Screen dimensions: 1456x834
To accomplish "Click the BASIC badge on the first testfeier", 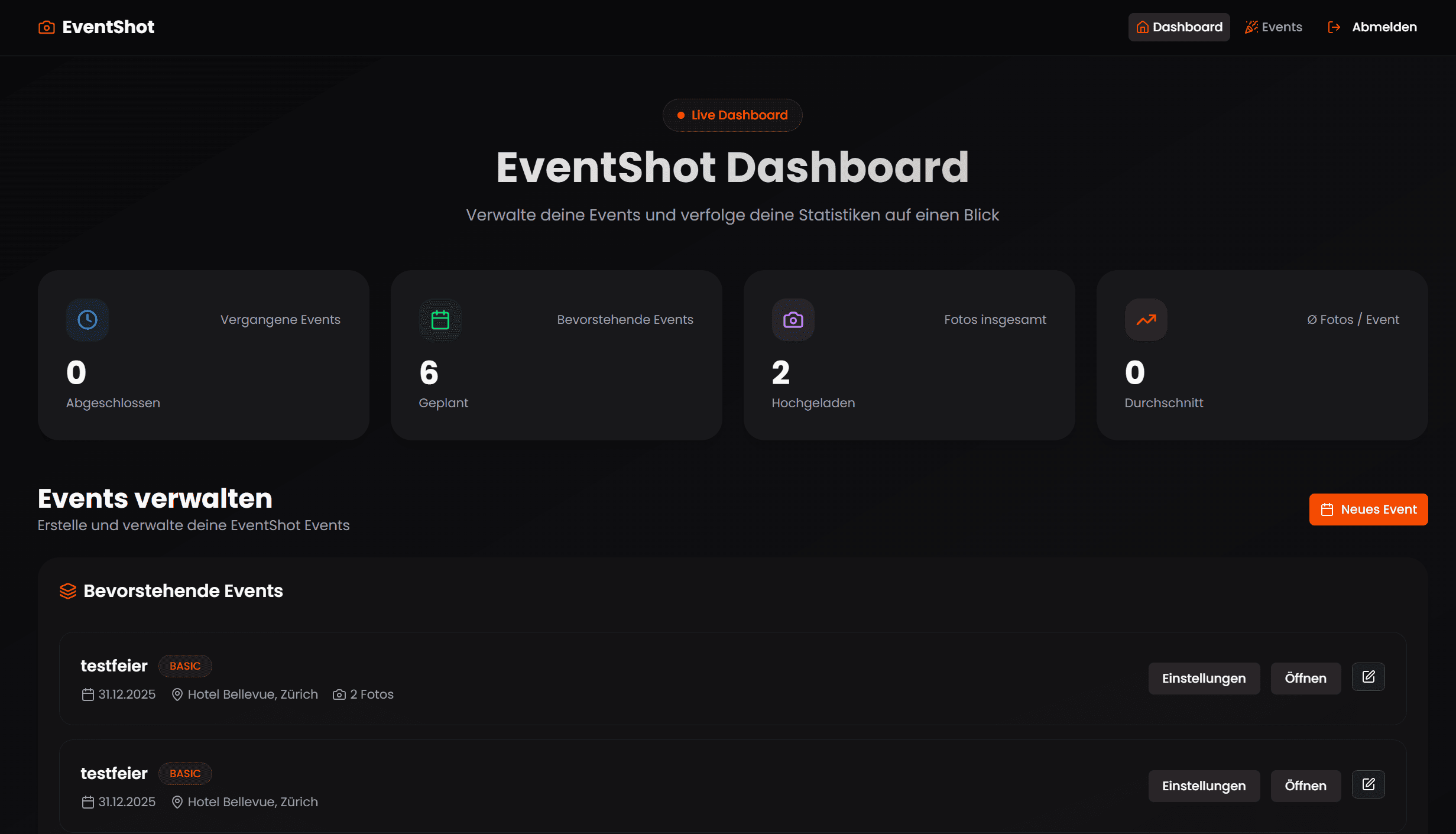I will (x=185, y=666).
